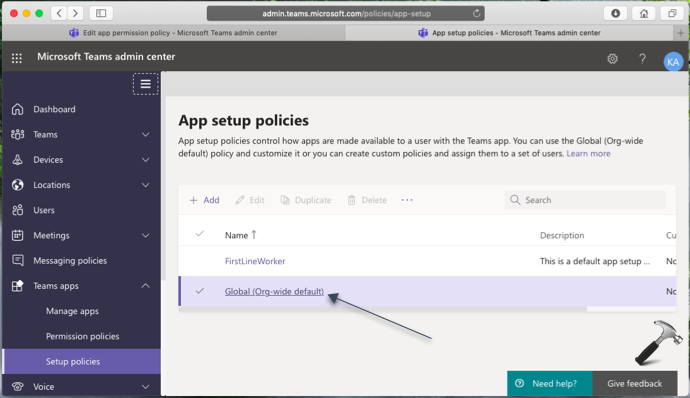This screenshot has width=690, height=398.
Task: Click the Teams group icon in sidebar
Action: click(x=18, y=134)
